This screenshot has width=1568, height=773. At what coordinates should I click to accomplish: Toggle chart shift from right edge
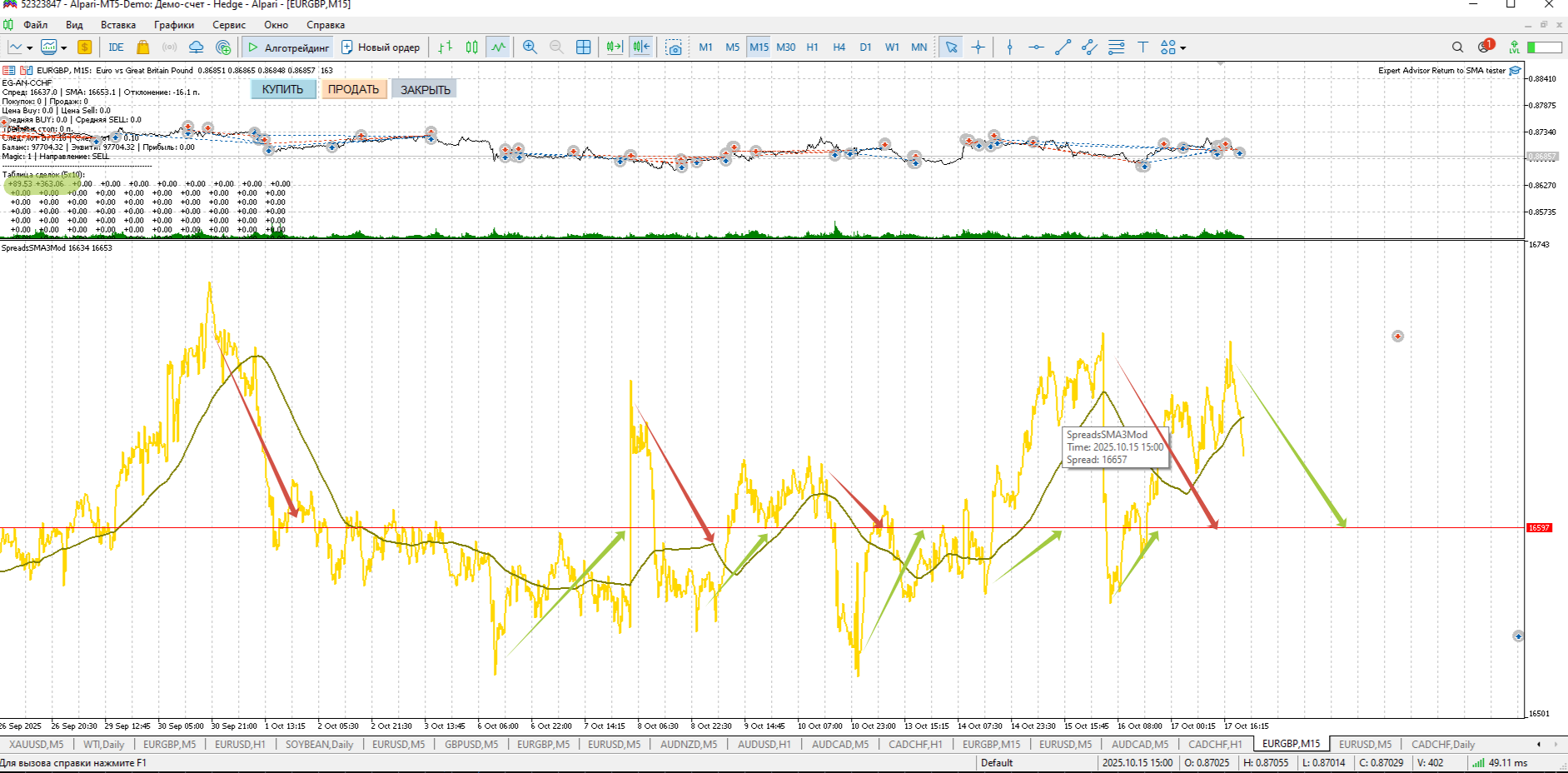(641, 47)
